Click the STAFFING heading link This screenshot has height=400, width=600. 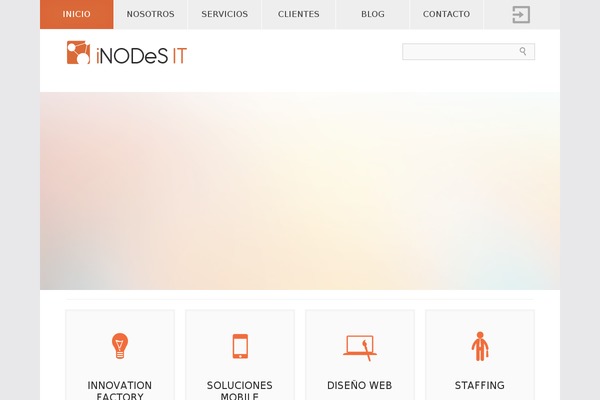(480, 385)
